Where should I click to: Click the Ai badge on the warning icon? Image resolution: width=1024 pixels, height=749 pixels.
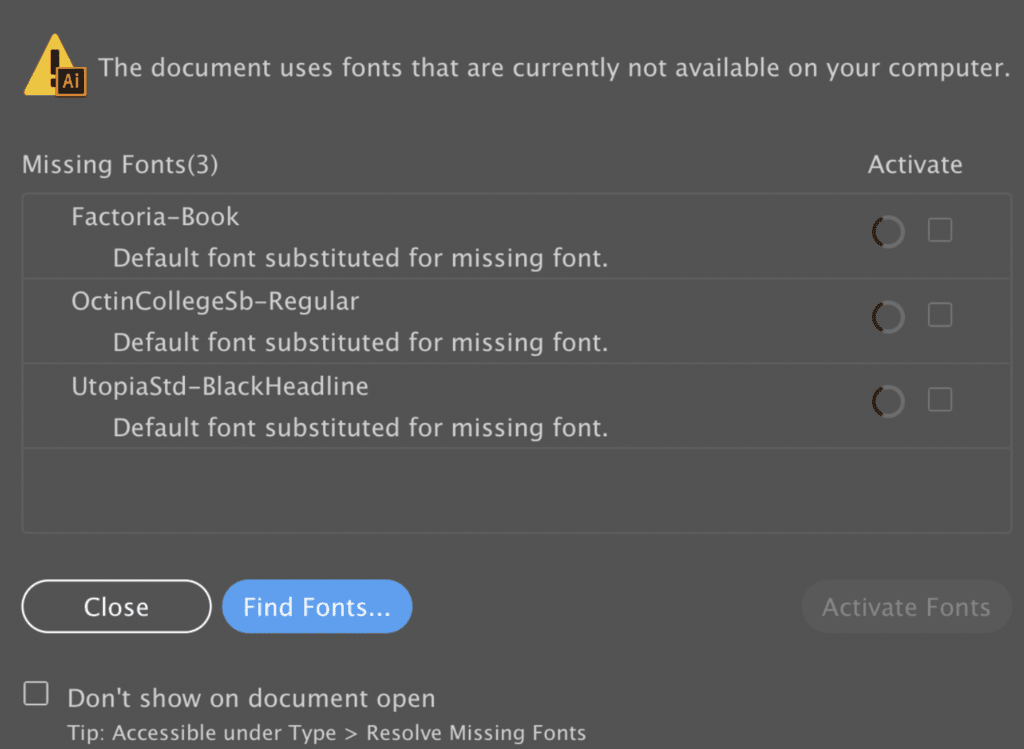pyautogui.click(x=70, y=79)
